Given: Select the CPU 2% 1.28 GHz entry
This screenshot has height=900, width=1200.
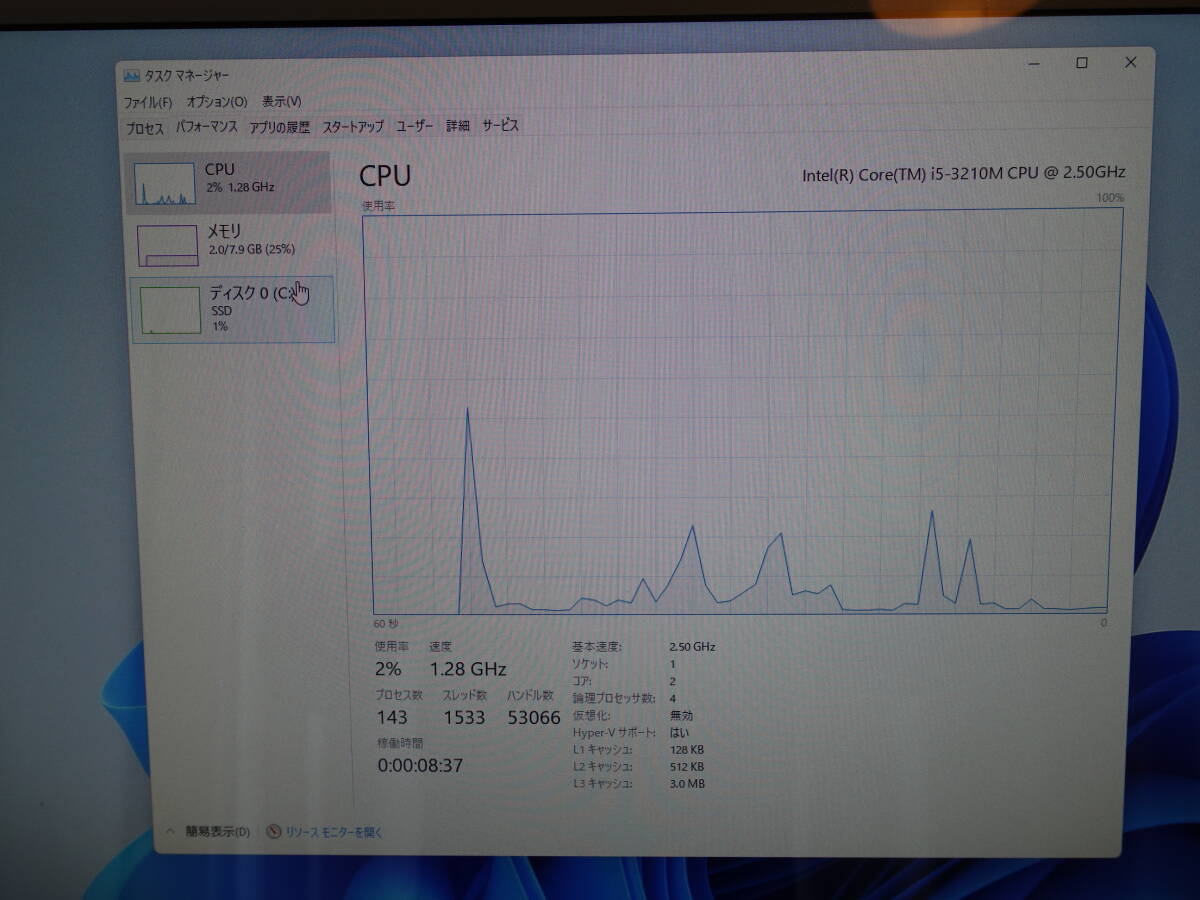Looking at the screenshot, I should [228, 182].
